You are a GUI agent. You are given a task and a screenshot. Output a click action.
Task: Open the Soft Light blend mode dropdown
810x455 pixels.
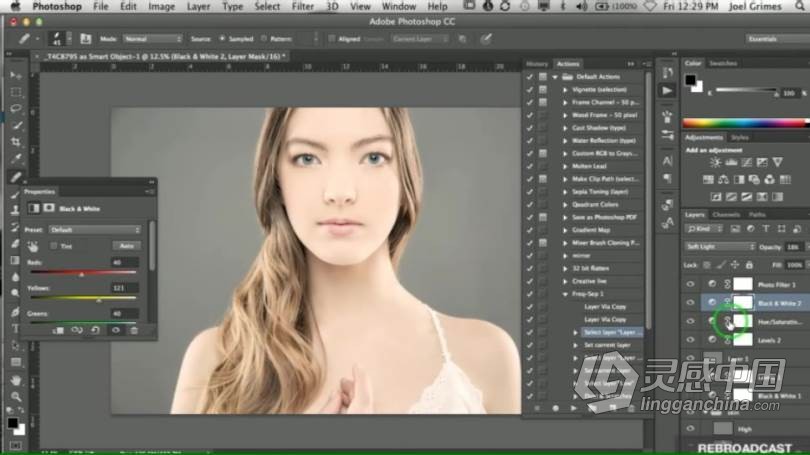(x=720, y=247)
